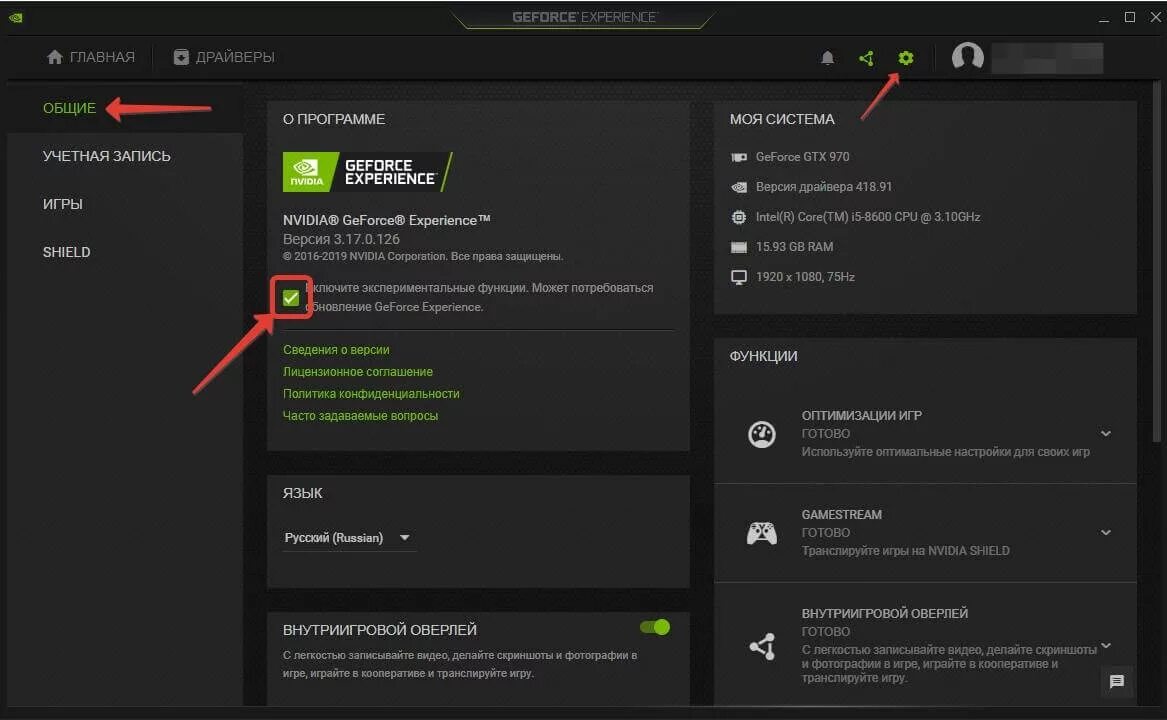The height and width of the screenshot is (720, 1167).
Task: Click the 1920 x 1080, 75Hz text
Action: pos(805,277)
